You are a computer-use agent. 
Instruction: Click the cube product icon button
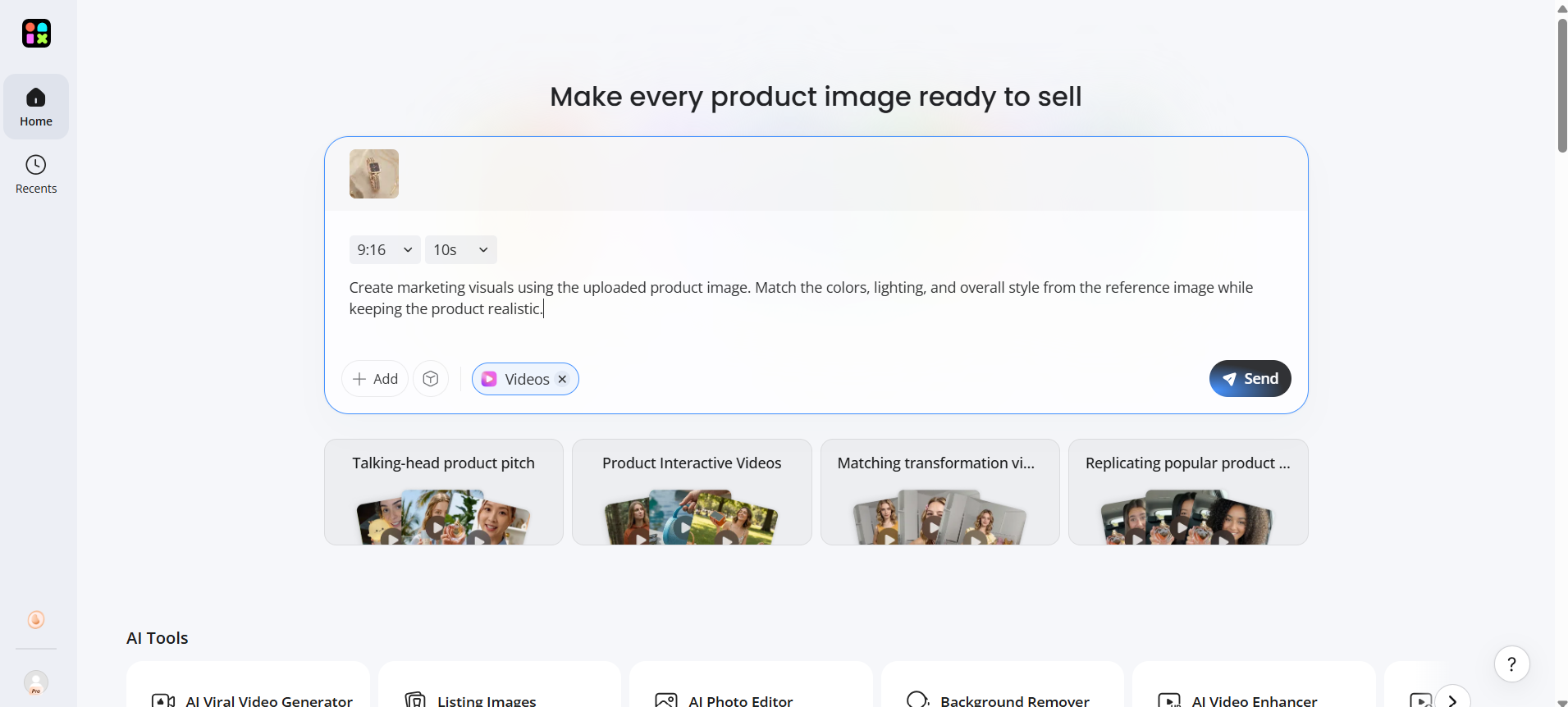point(431,379)
